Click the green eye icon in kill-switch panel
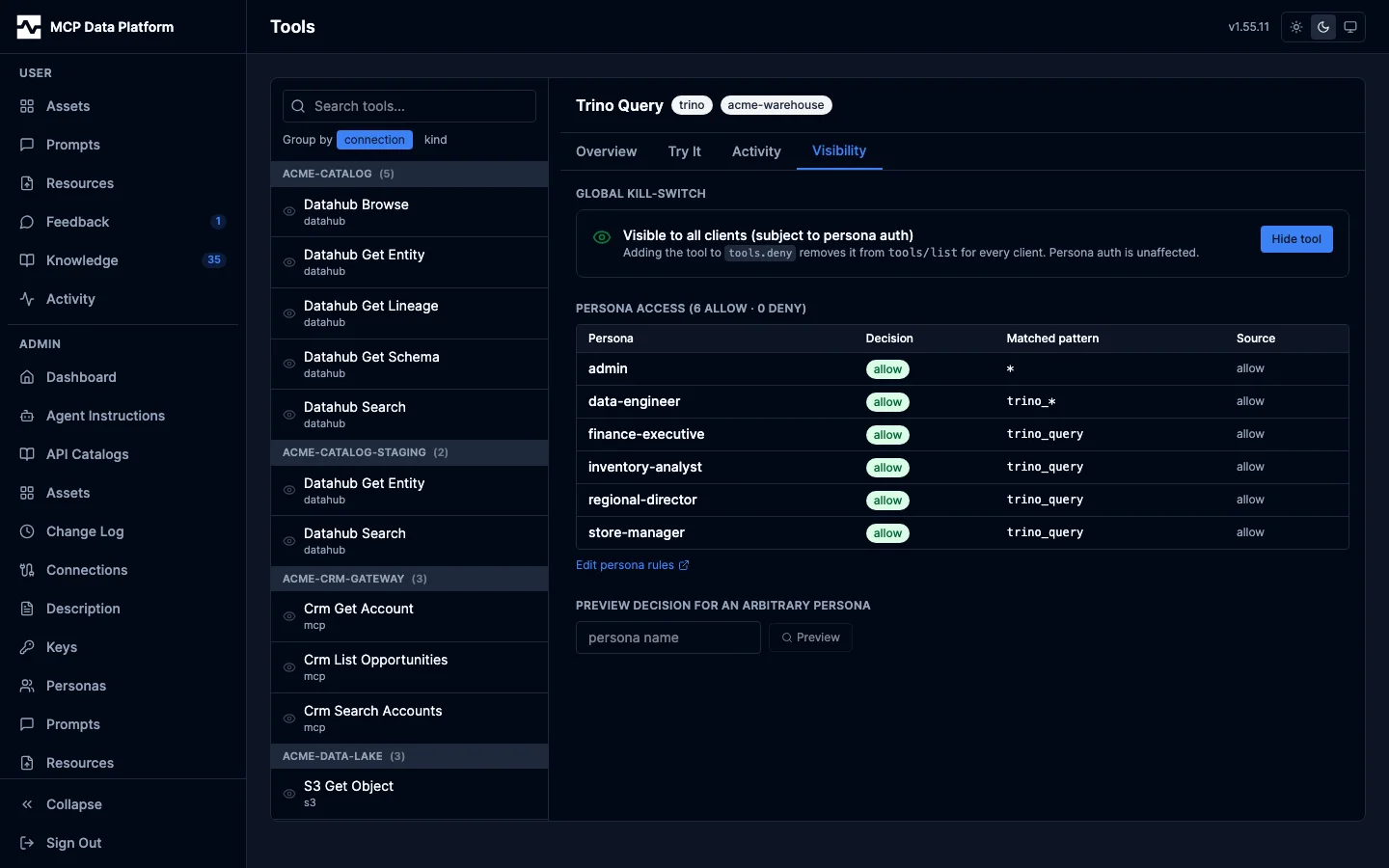 [x=602, y=237]
